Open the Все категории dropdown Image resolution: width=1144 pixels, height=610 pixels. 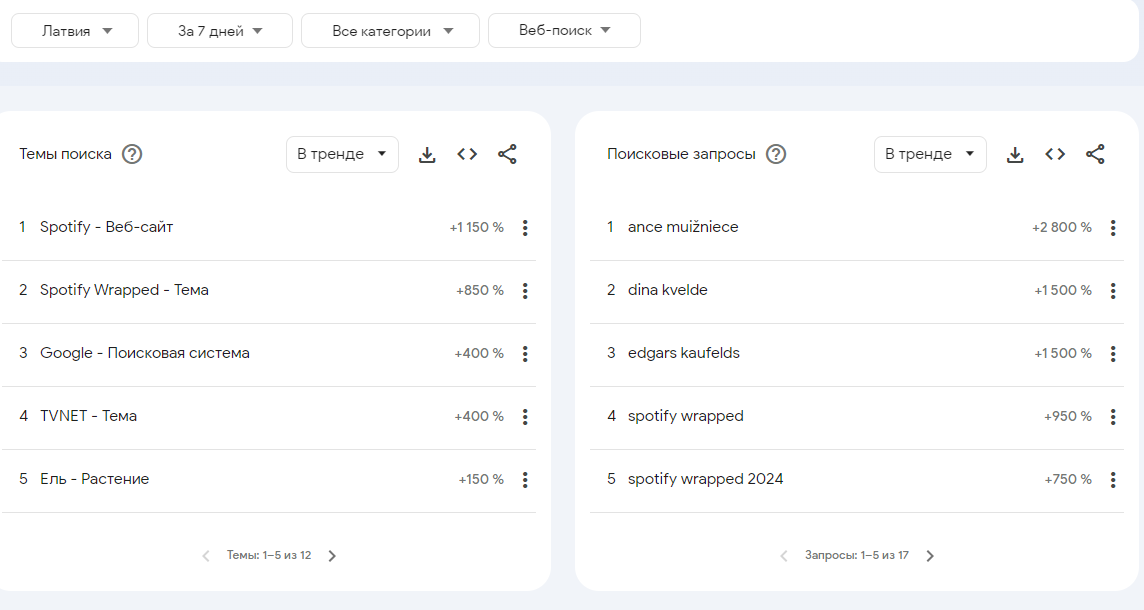click(390, 31)
